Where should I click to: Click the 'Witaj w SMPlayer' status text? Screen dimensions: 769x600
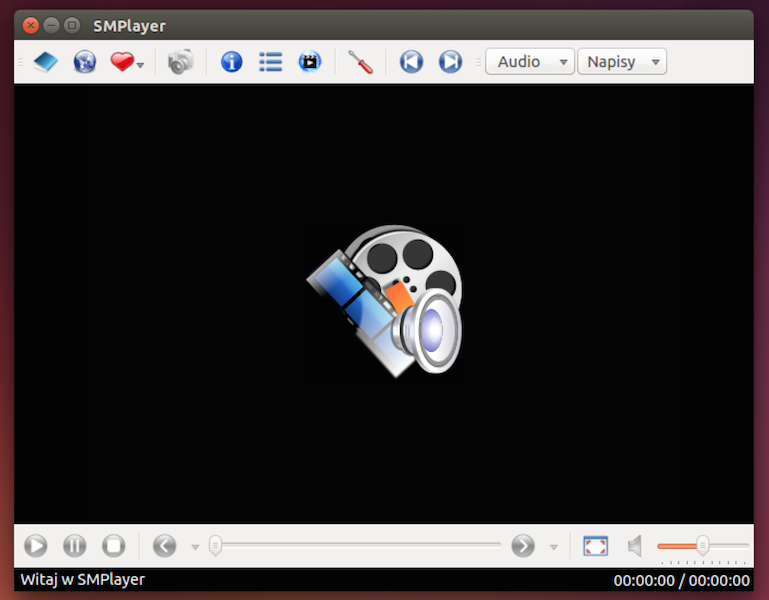point(83,580)
